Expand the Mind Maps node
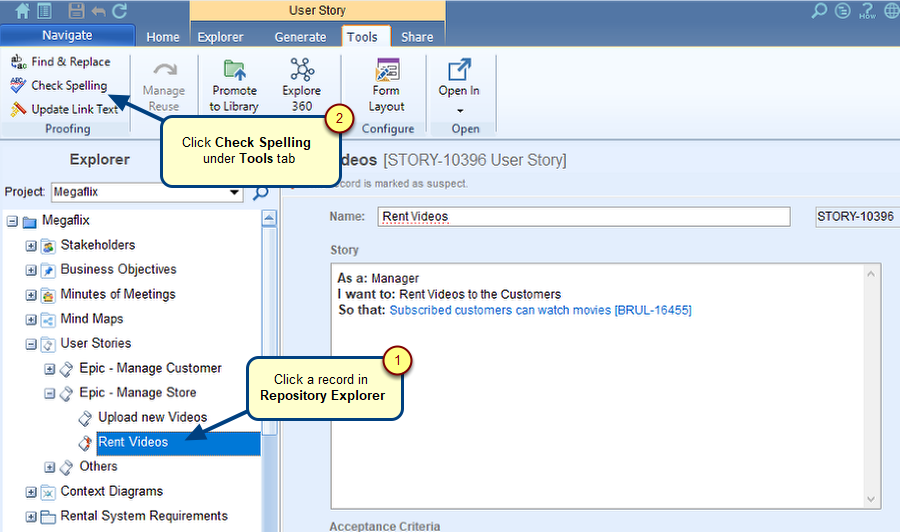Viewport: 900px width, 532px height. [31, 320]
